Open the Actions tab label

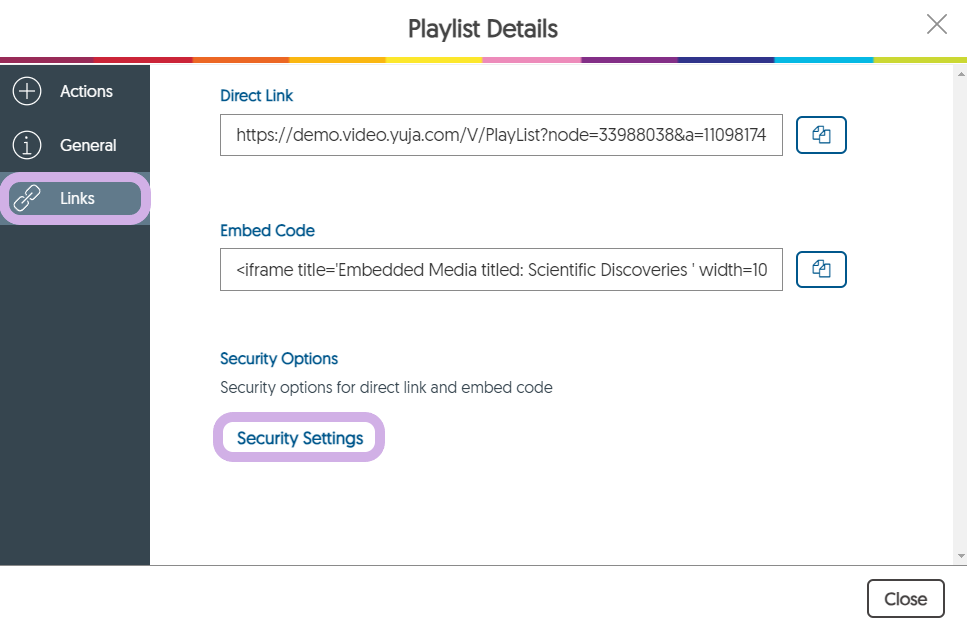pos(86,92)
